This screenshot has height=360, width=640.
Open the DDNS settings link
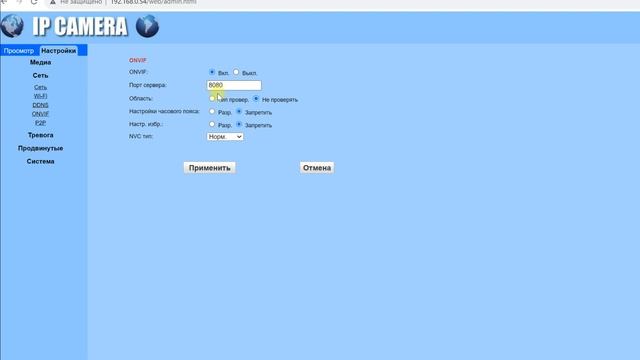[x=40, y=105]
